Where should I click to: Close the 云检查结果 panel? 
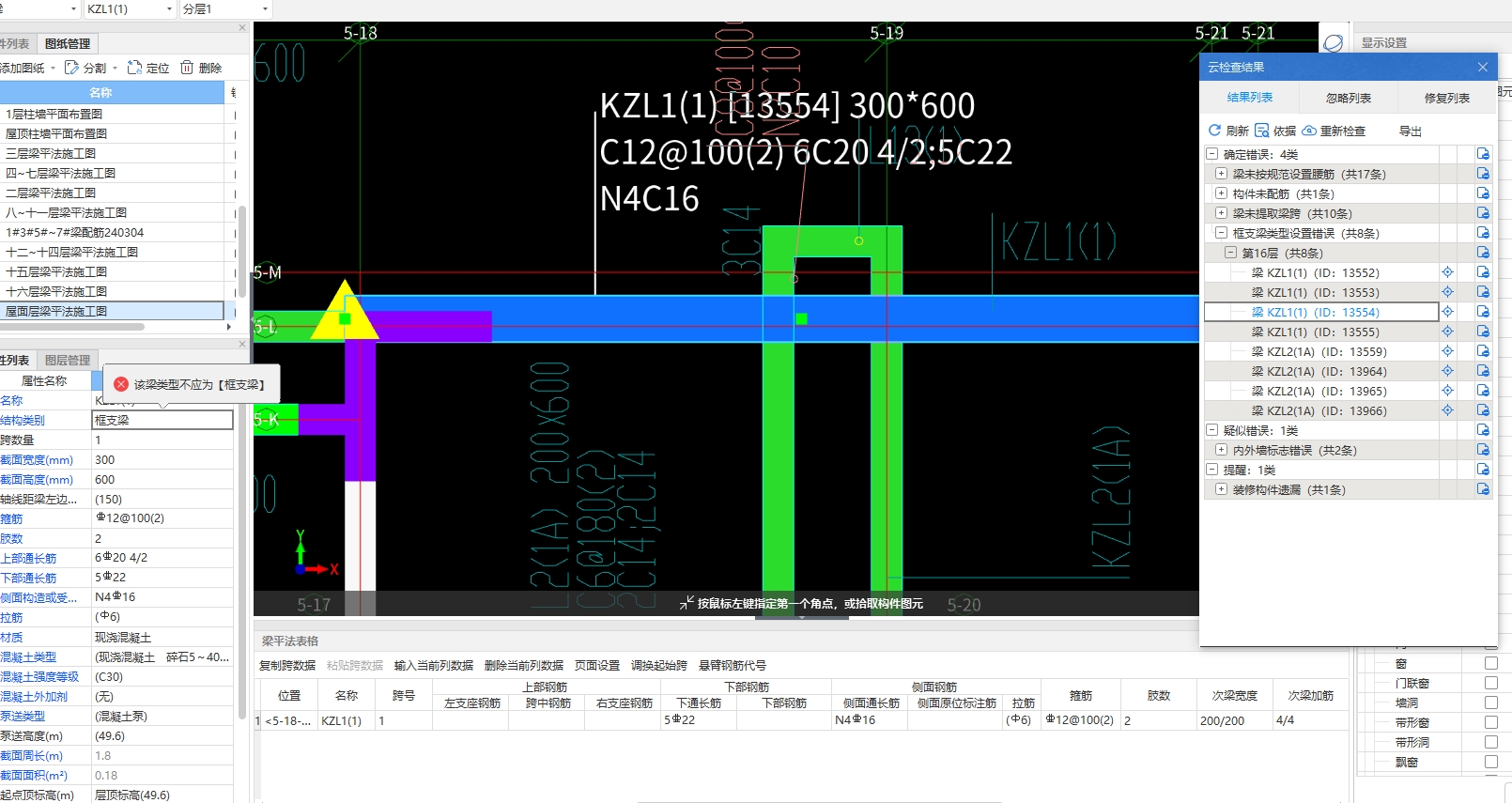click(1483, 68)
